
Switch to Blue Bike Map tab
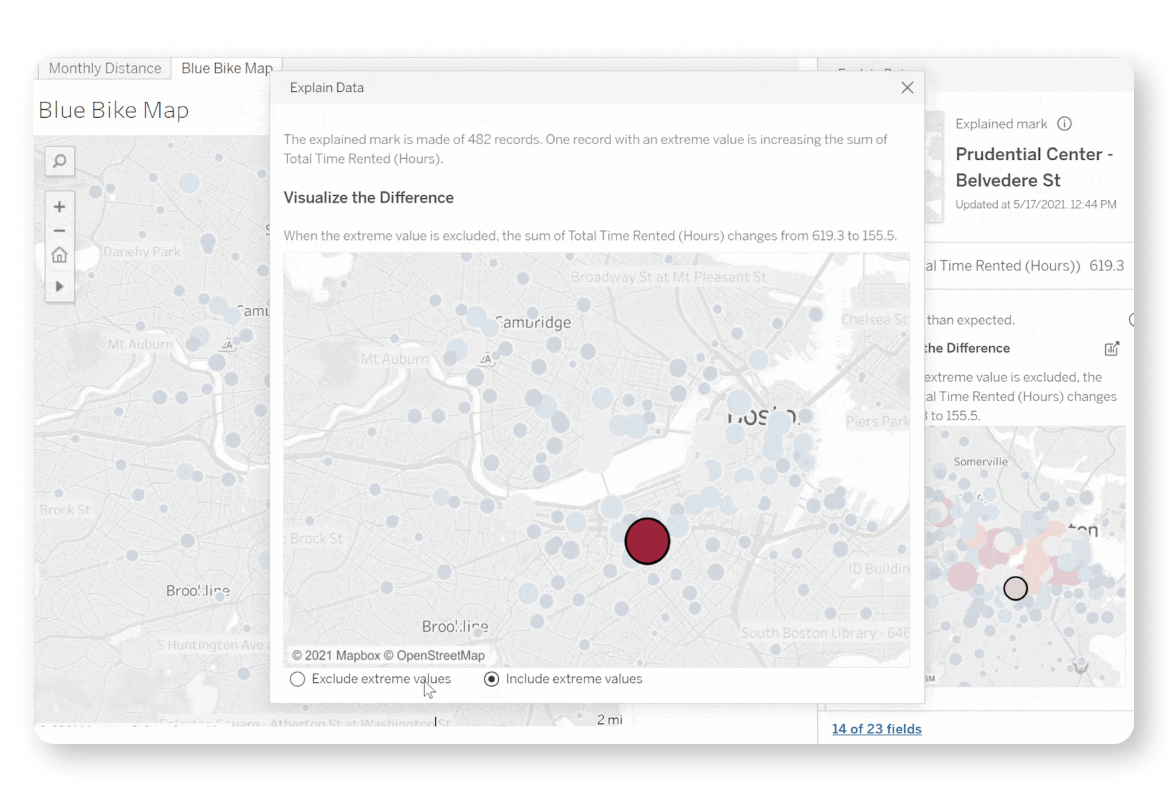227,68
